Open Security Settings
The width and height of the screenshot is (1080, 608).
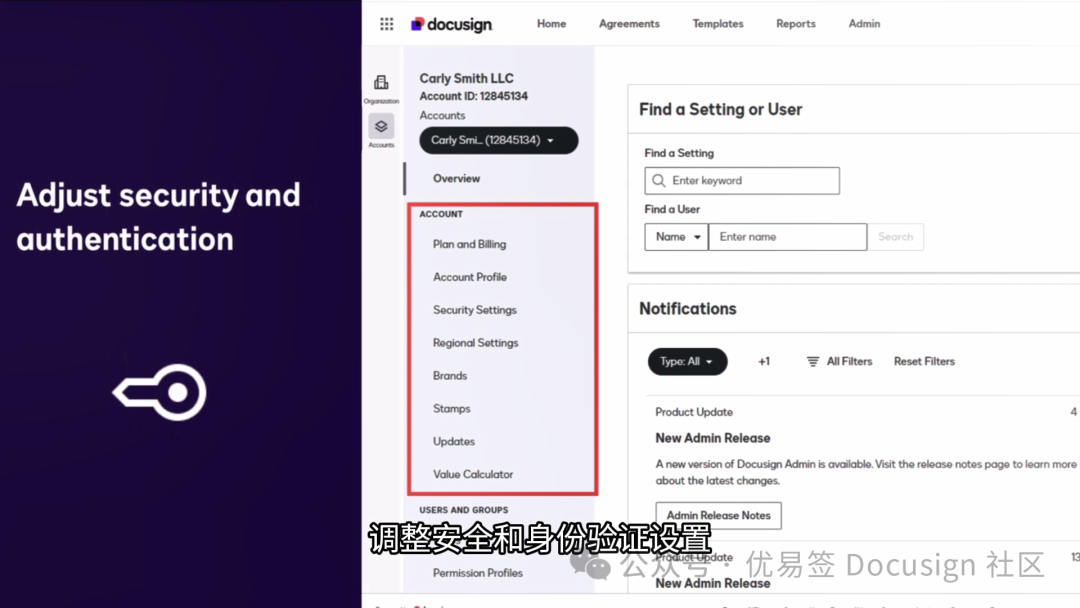point(475,310)
